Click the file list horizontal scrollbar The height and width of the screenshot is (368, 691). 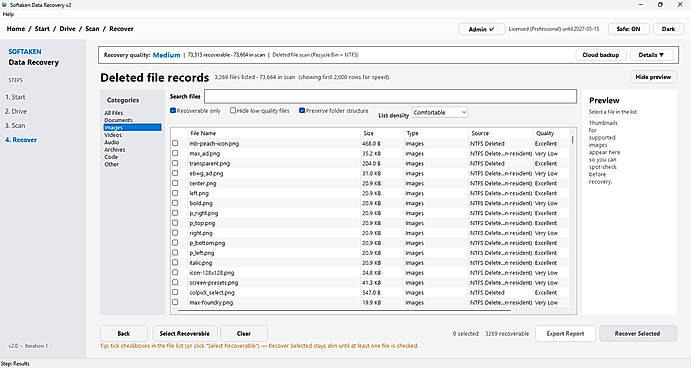pos(344,310)
